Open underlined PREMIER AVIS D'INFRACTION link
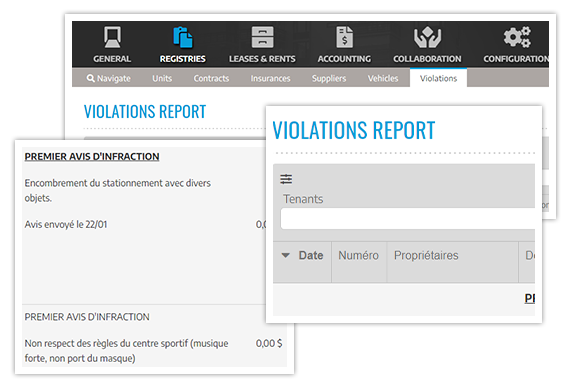Screen dimensions: 570x390 pyautogui.click(x=92, y=156)
